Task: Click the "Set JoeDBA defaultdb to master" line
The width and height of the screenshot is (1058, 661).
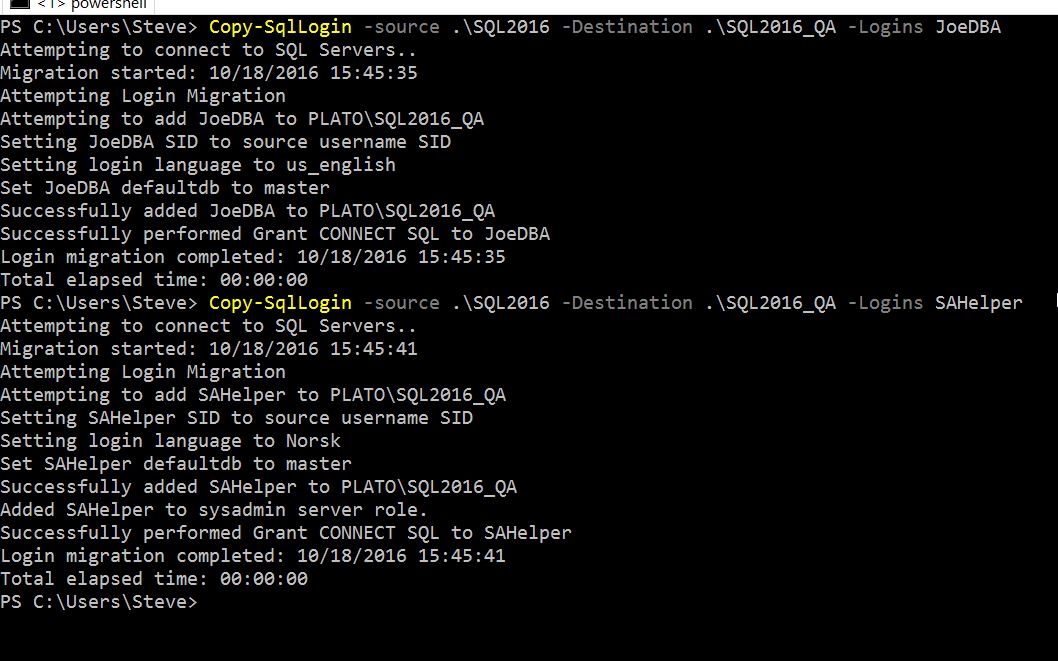Action: tap(165, 188)
